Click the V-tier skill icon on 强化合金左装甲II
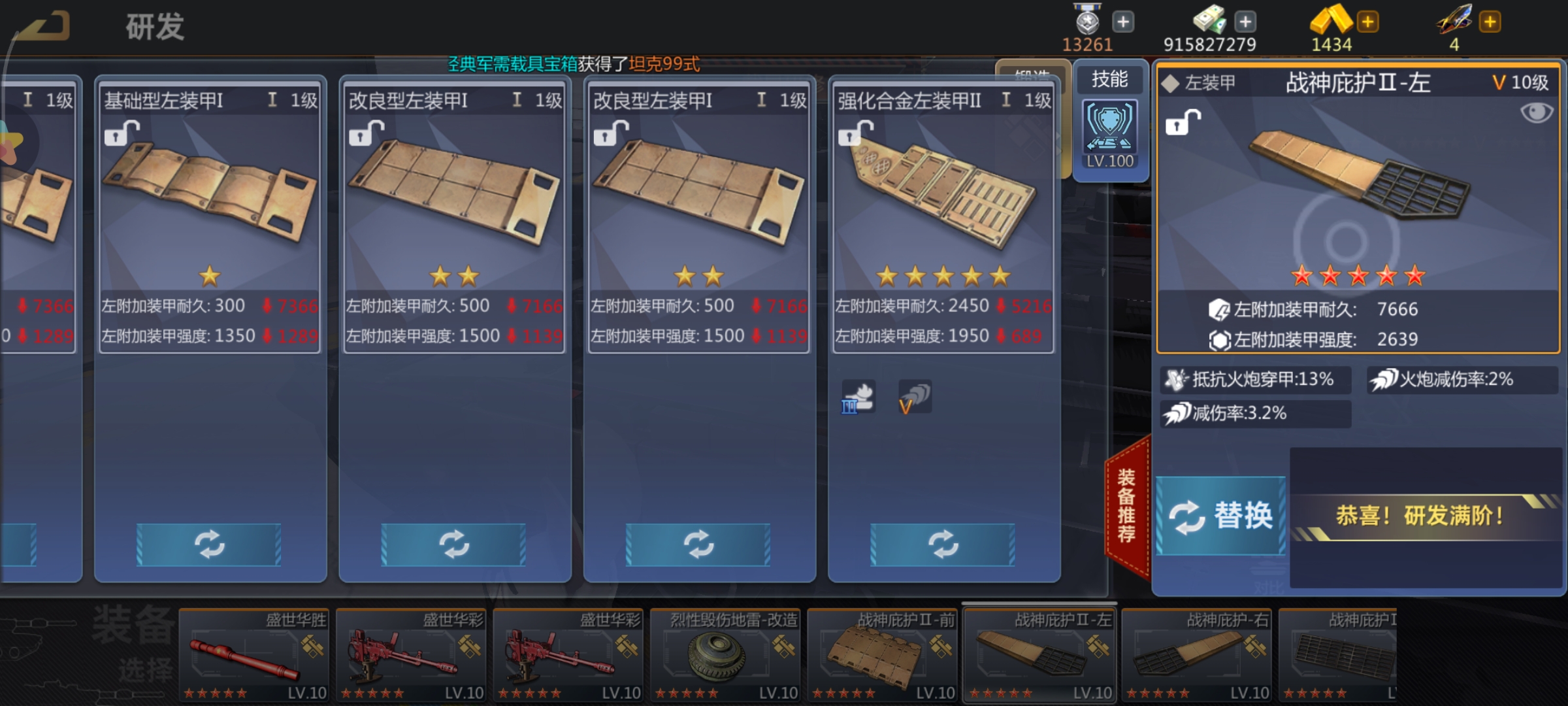Image resolution: width=1568 pixels, height=706 pixels. [915, 397]
